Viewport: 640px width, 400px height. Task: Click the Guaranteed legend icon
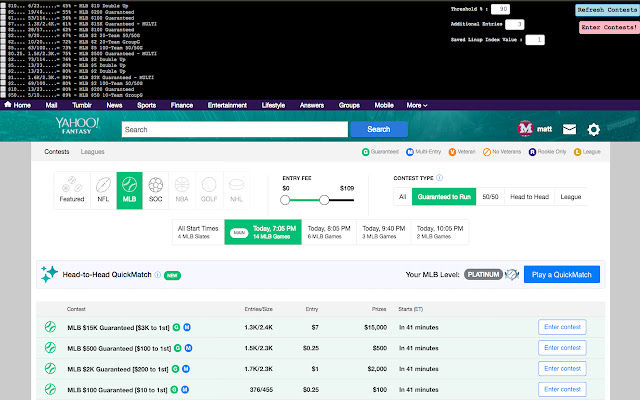click(x=366, y=152)
